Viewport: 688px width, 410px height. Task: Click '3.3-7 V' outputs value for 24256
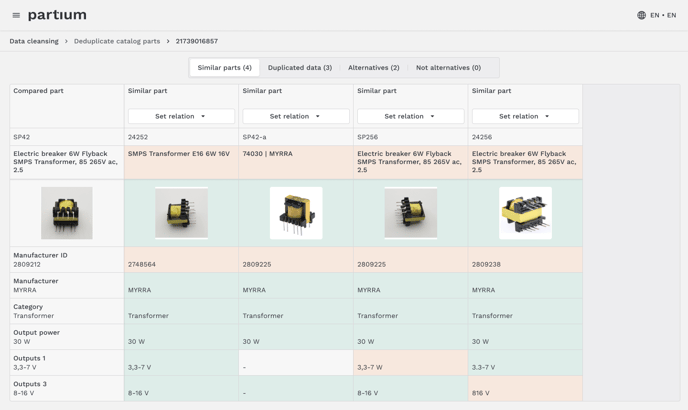(483, 367)
